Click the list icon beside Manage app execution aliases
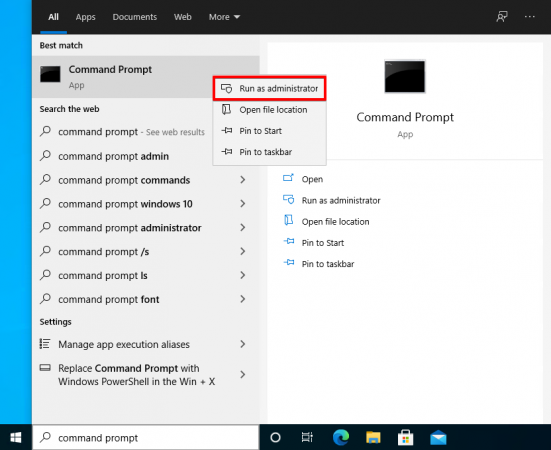The height and width of the screenshot is (450, 551). tap(45, 344)
